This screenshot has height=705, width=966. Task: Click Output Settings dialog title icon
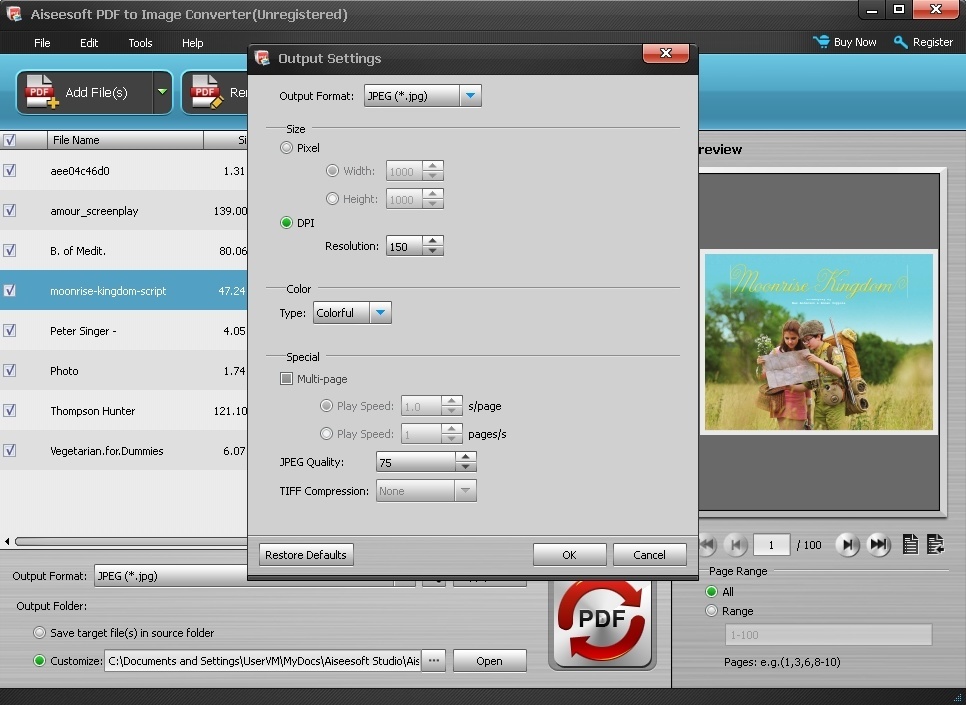(262, 58)
